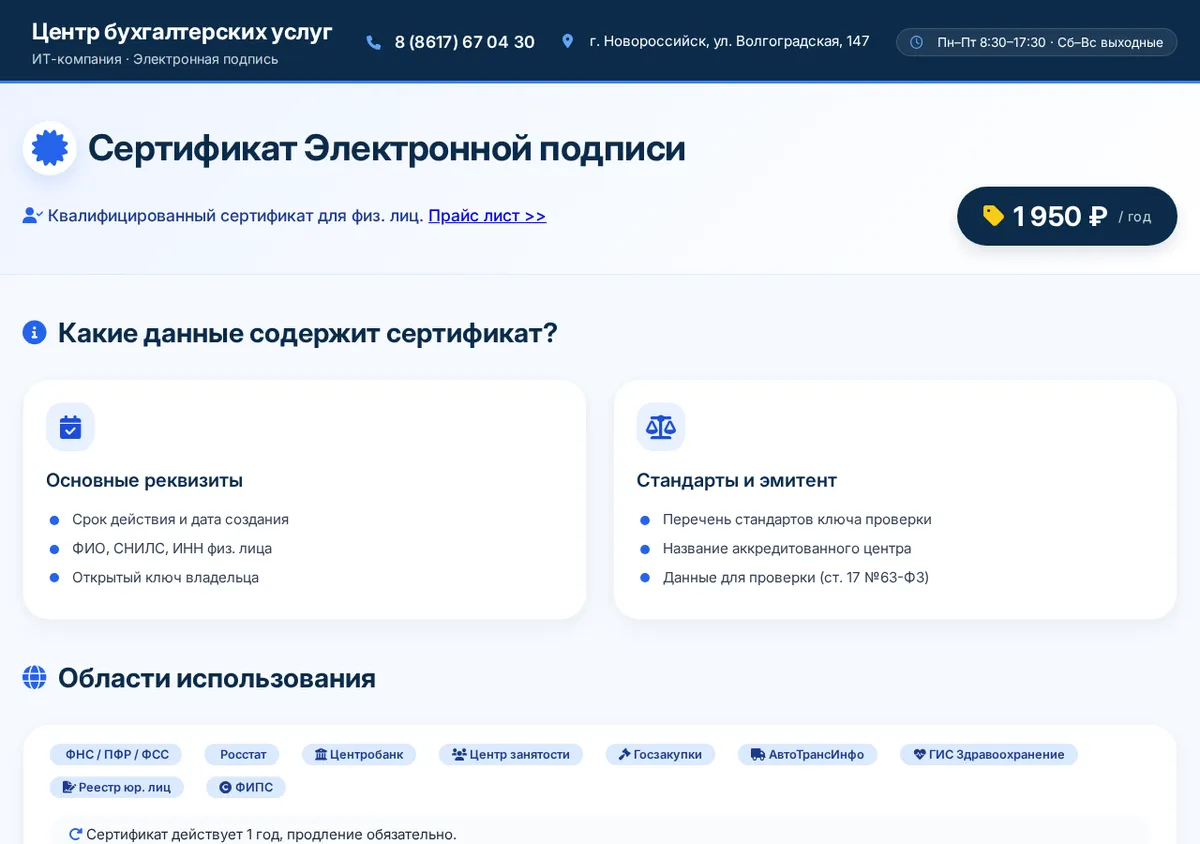Screen dimensions: 1200x844
Task: Select the Росстат tag
Action: 243,754
